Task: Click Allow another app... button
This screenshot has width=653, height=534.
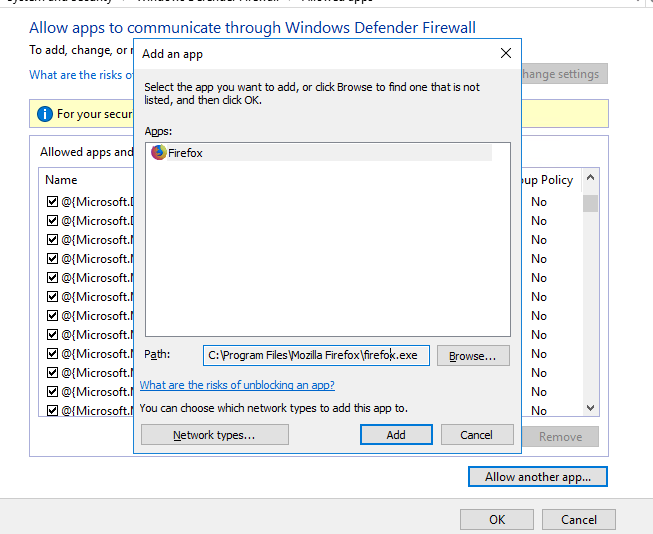Action: tap(538, 477)
